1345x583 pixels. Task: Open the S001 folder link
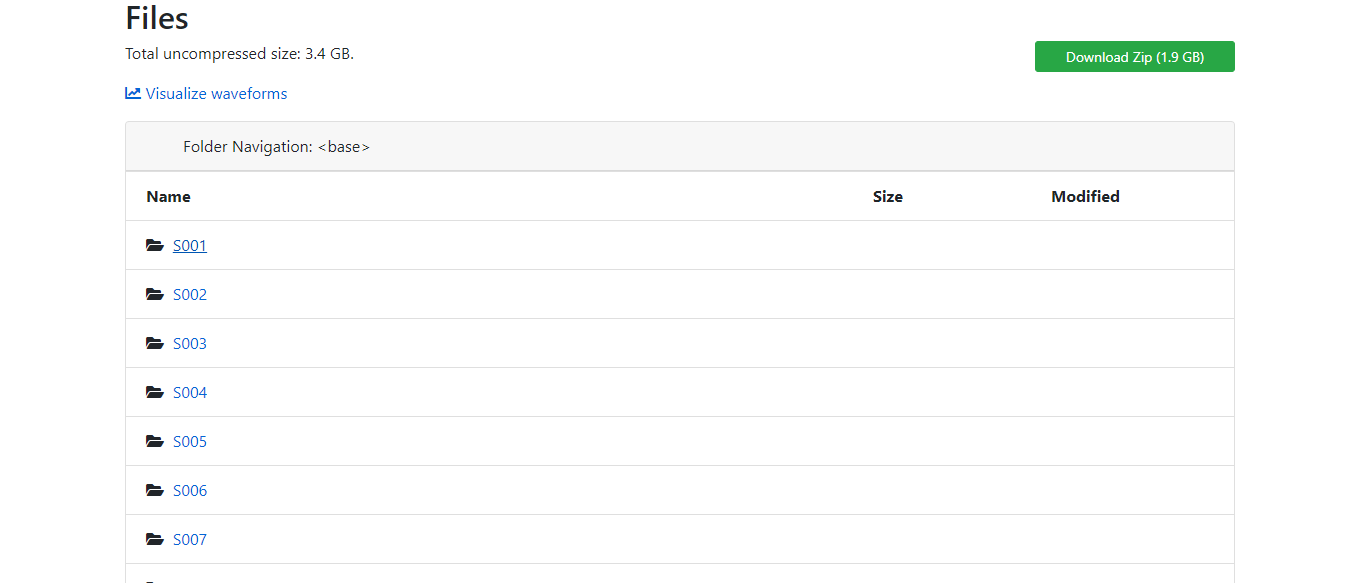click(x=190, y=245)
